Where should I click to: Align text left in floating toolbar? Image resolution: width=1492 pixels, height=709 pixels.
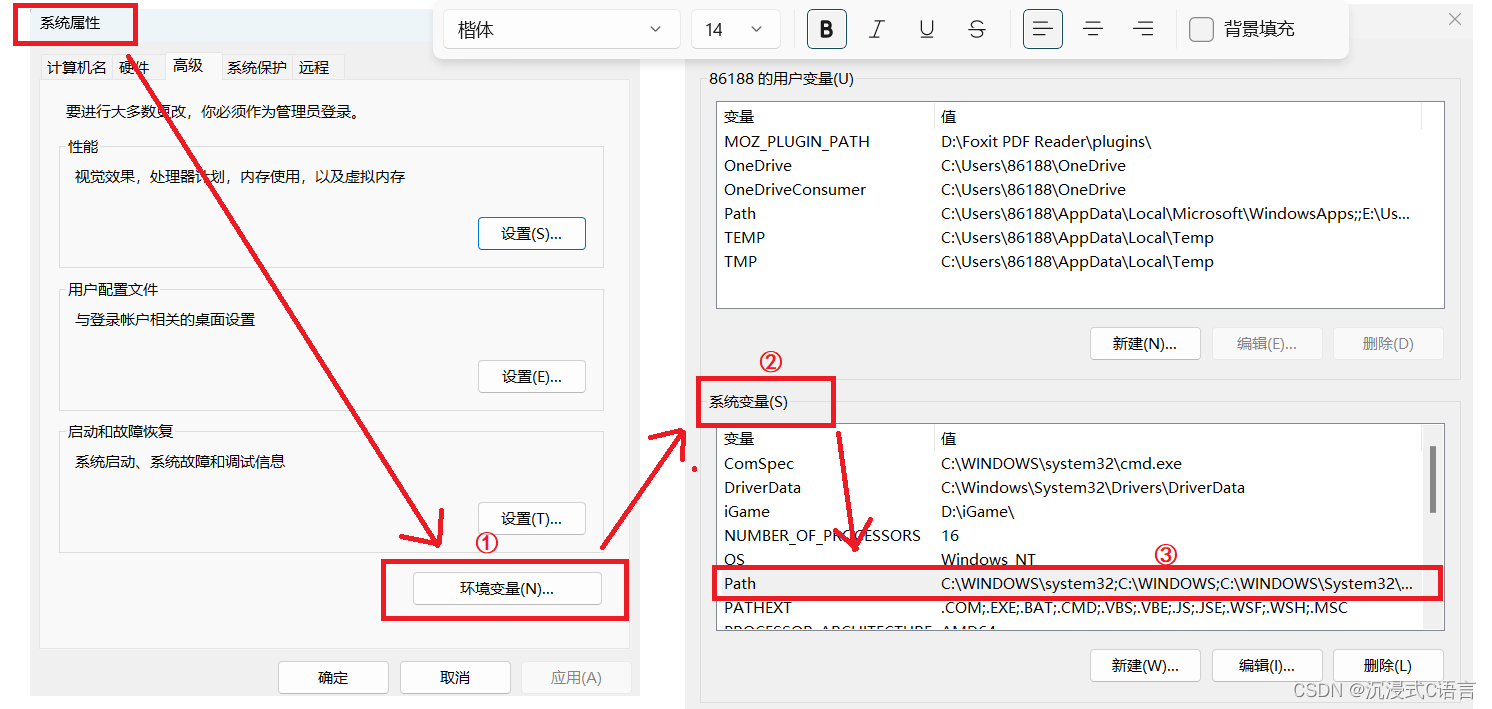(x=1043, y=29)
